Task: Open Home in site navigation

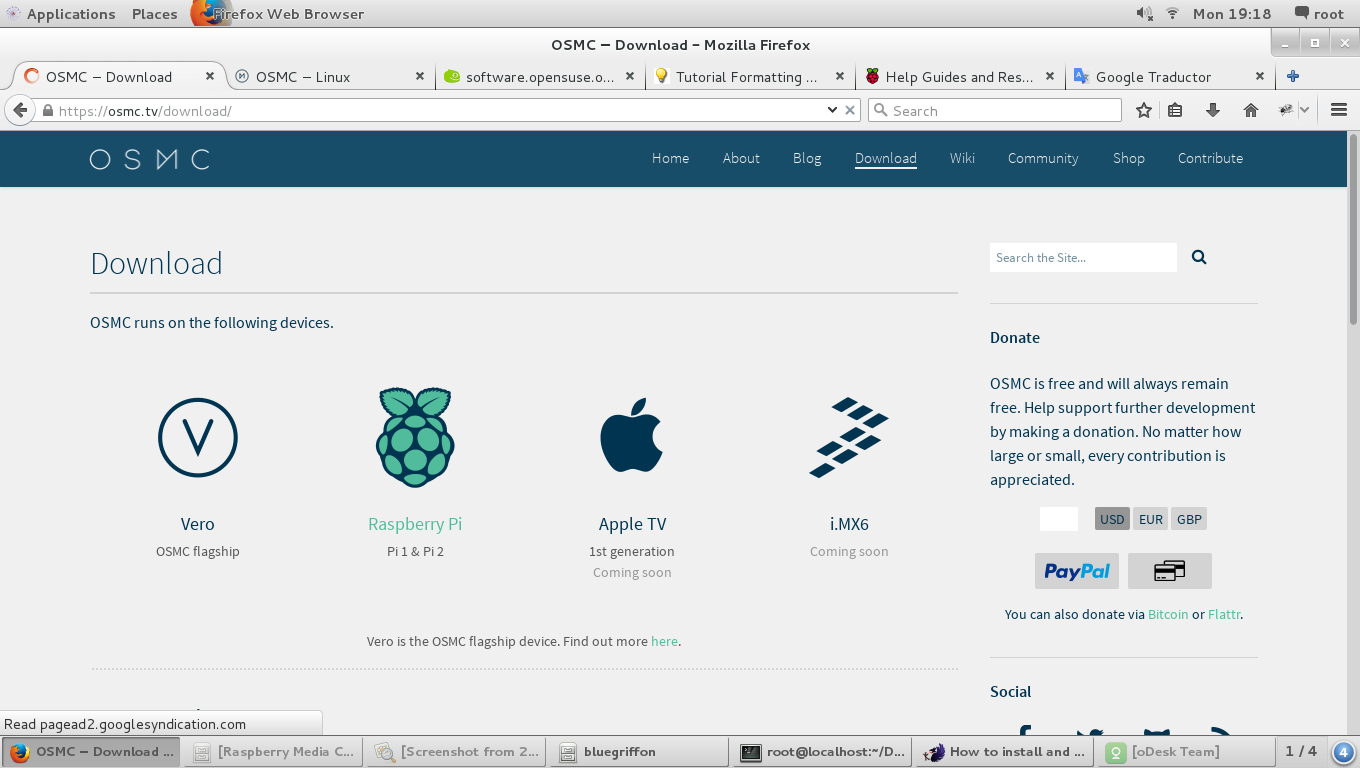Action: [x=670, y=158]
